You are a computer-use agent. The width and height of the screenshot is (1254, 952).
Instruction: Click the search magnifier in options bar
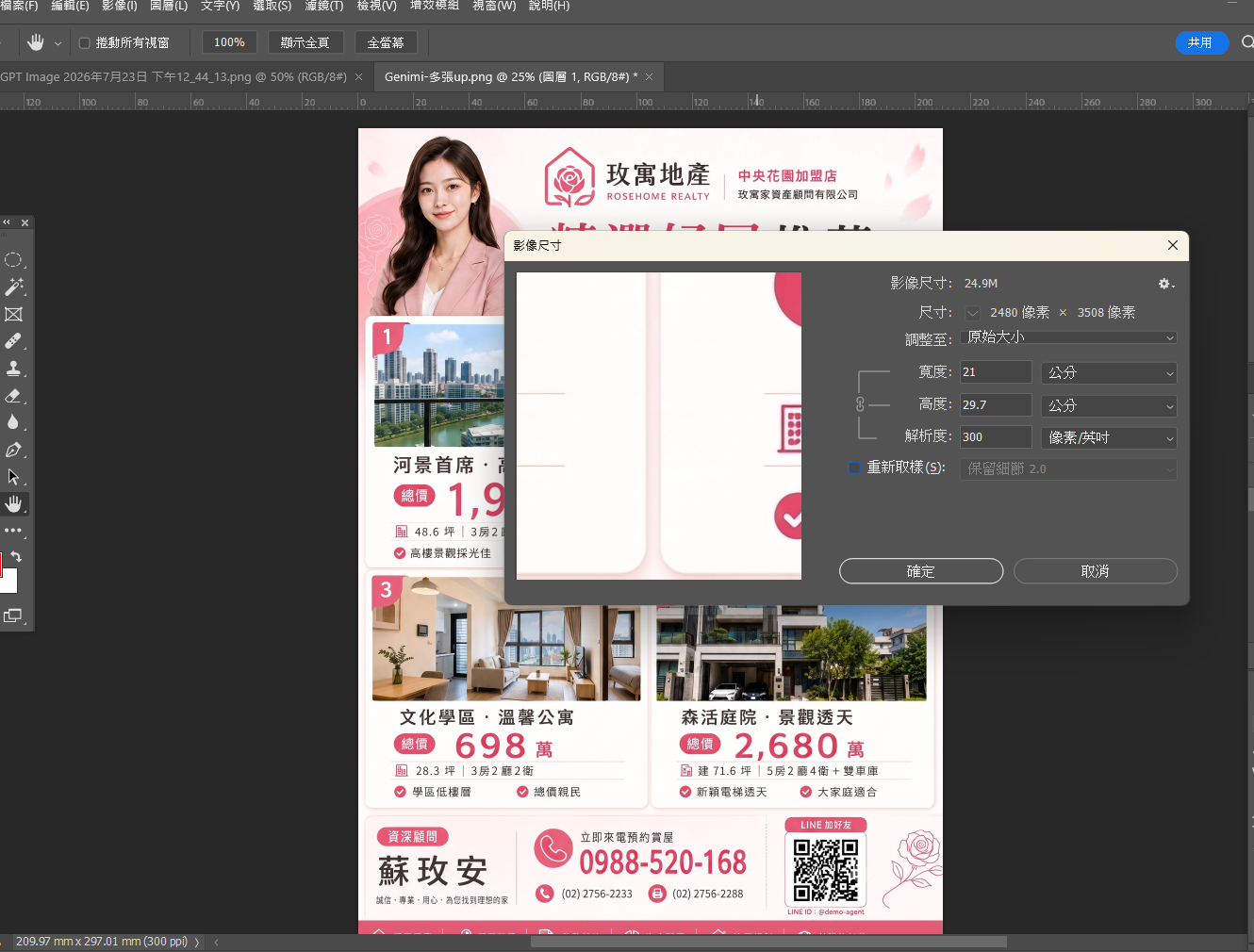point(1246,42)
